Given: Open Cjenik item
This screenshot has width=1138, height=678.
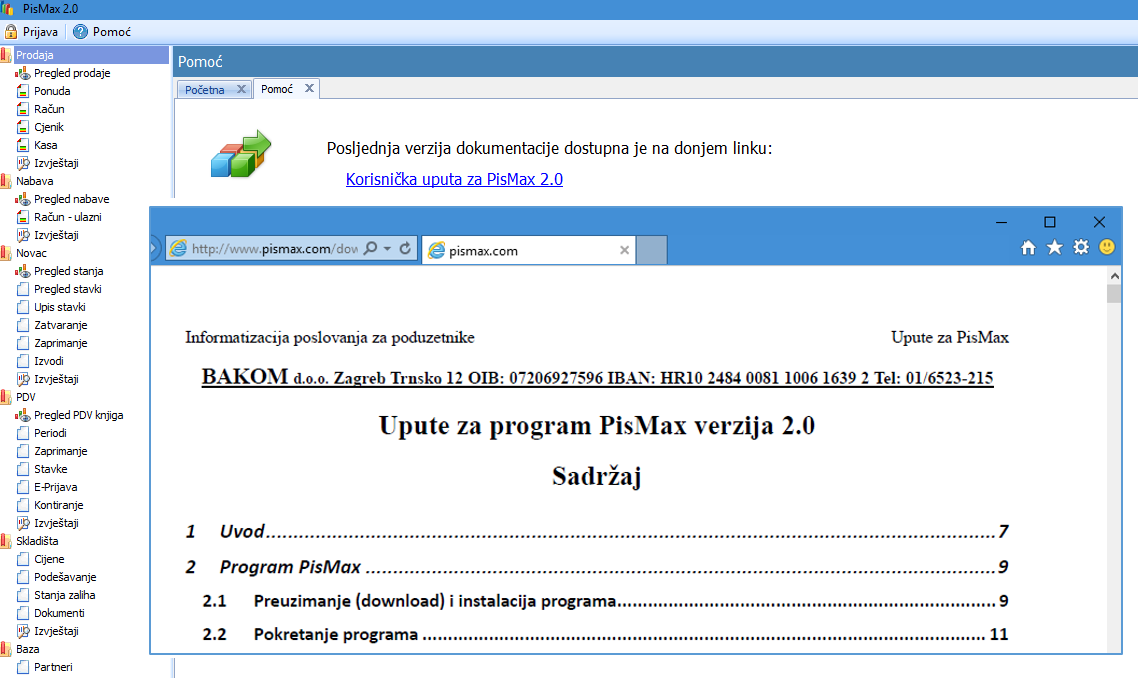Looking at the screenshot, I should click(49, 127).
